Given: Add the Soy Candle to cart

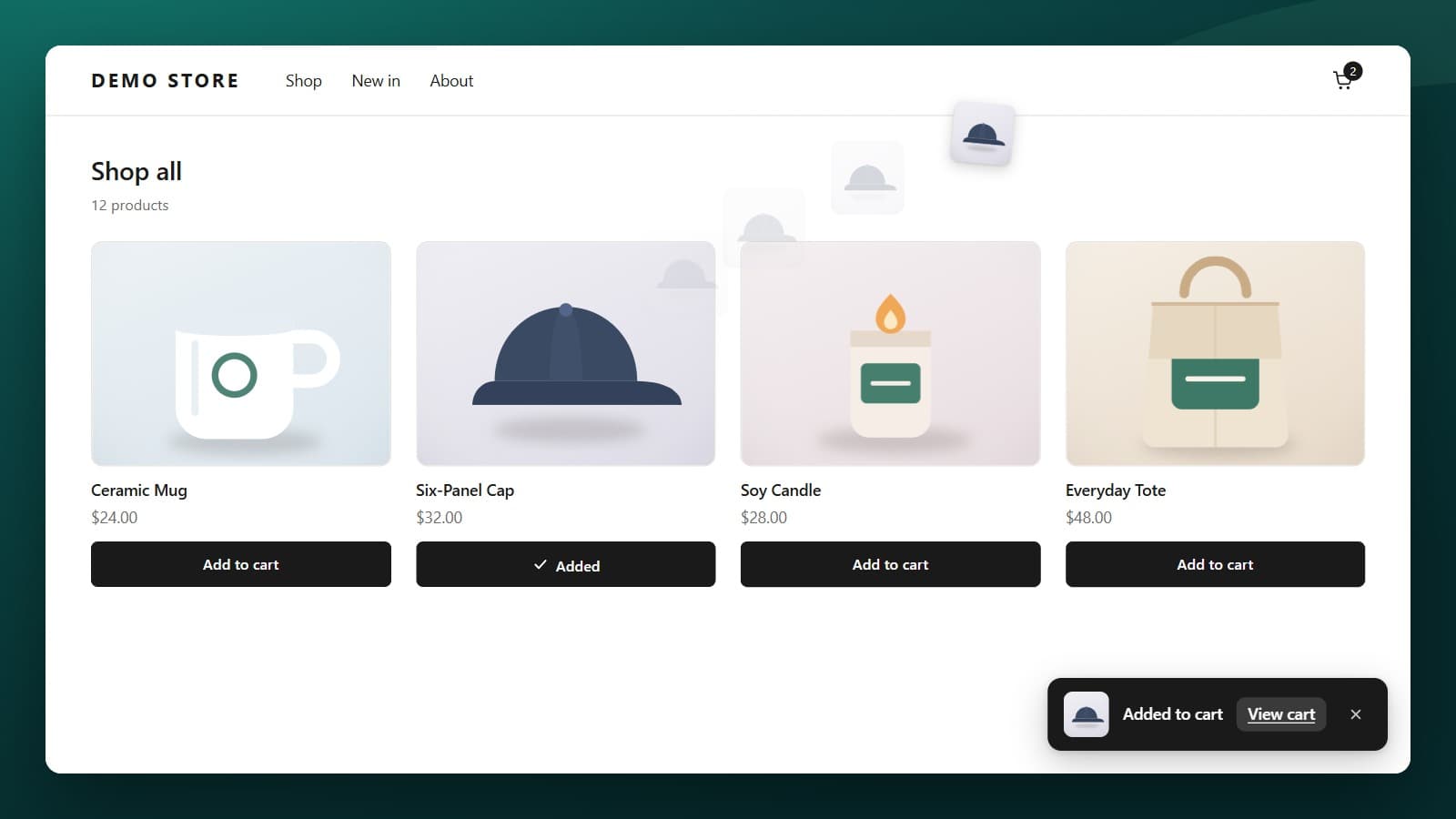Looking at the screenshot, I should 891,564.
